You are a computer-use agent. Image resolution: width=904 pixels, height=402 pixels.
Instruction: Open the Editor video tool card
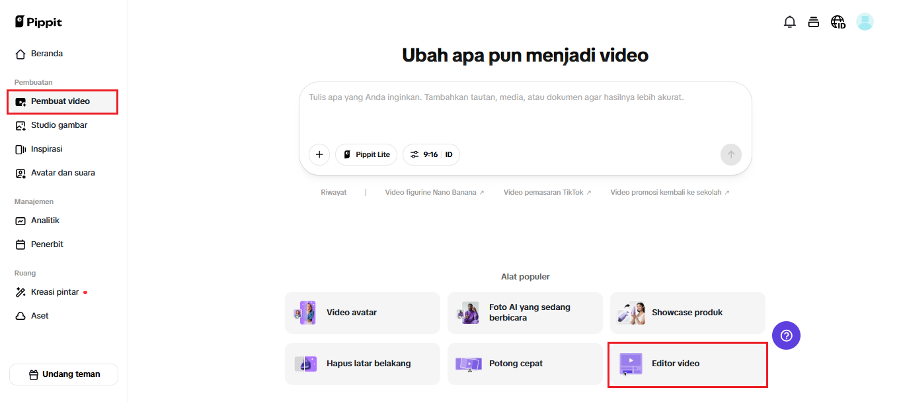(687, 363)
